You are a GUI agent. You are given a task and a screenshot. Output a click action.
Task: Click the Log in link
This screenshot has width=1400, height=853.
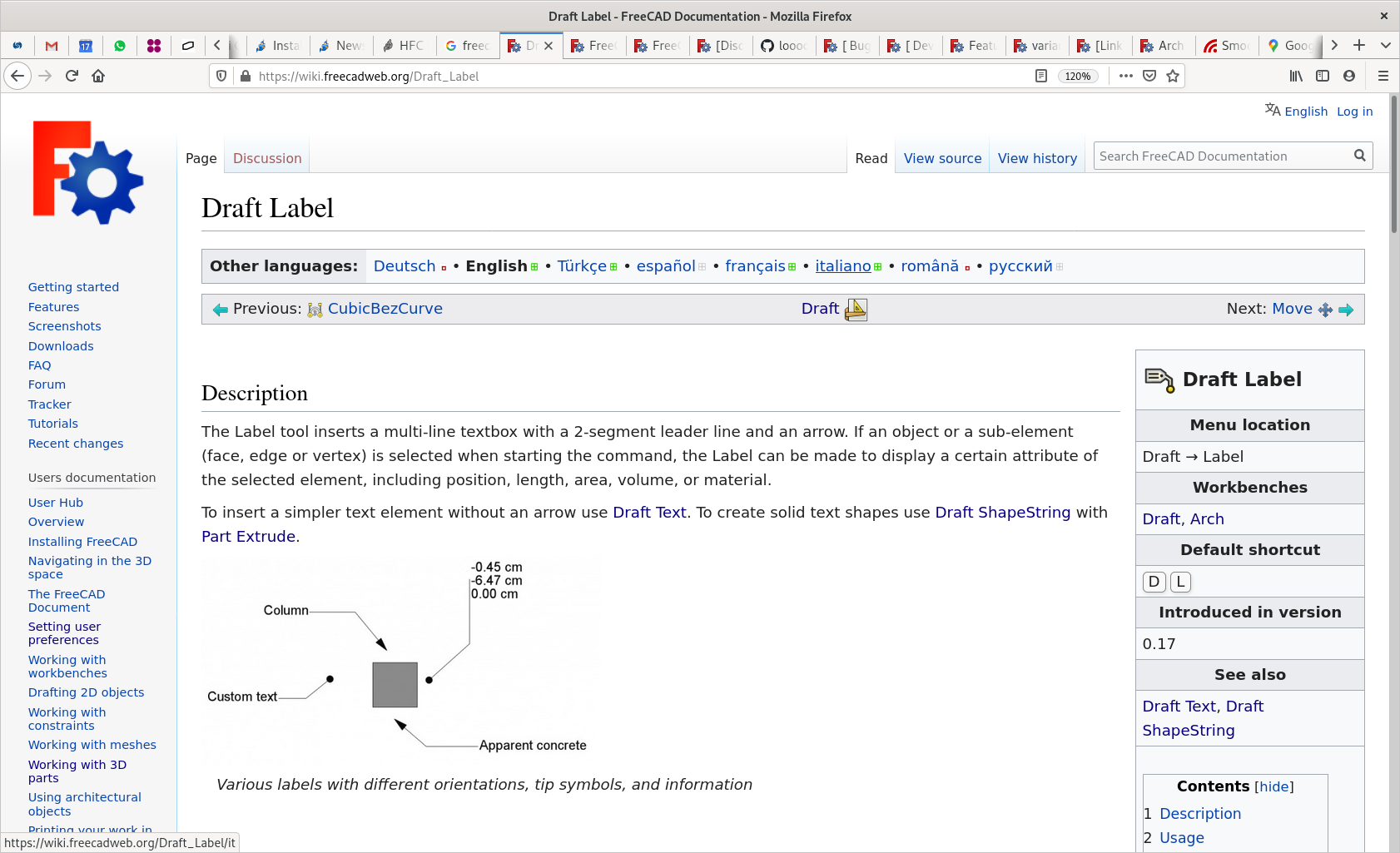pyautogui.click(x=1354, y=111)
